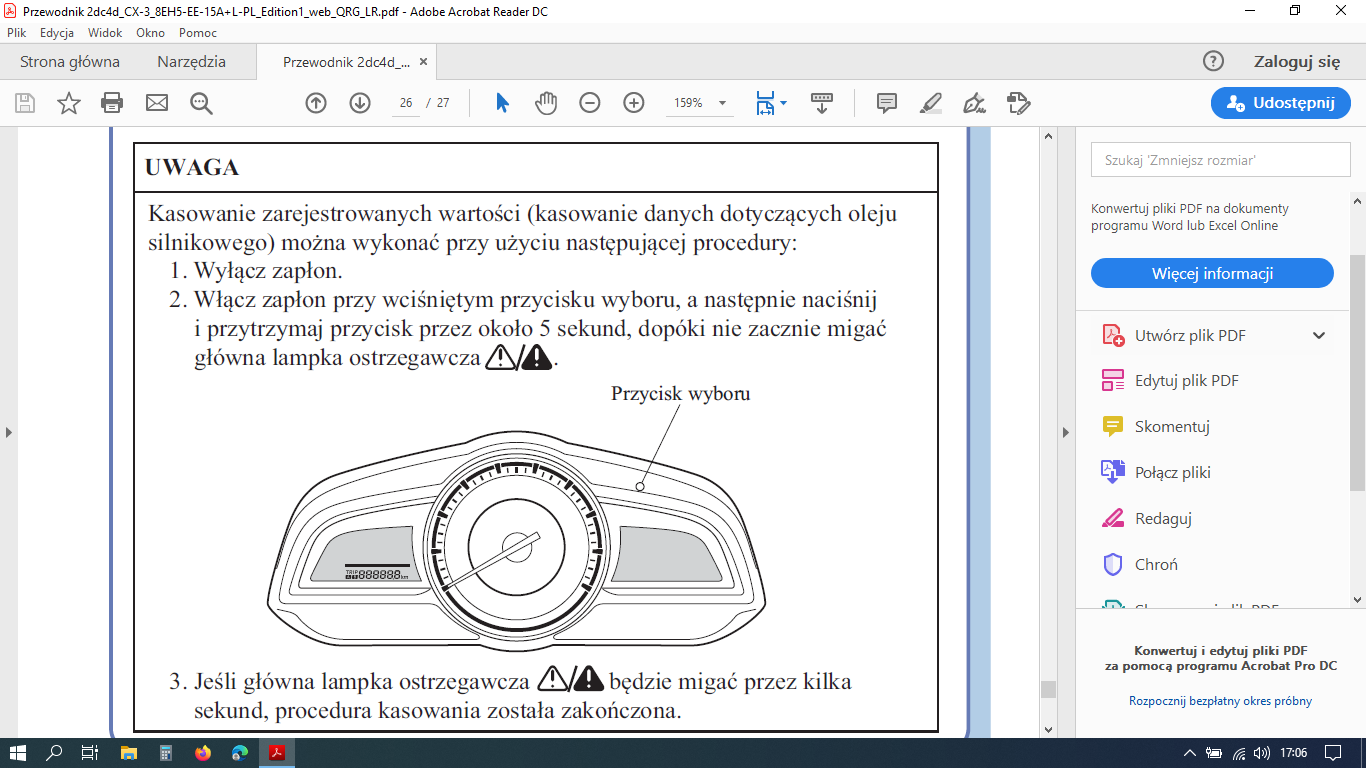Activate the Hand pan tool
The width and height of the screenshot is (1366, 768).
click(x=545, y=103)
